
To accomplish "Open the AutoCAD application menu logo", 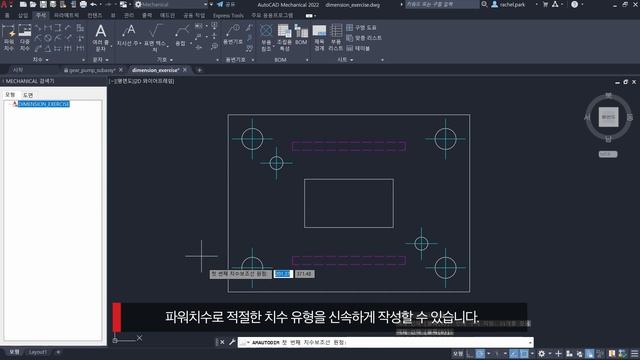I will [4, 4].
